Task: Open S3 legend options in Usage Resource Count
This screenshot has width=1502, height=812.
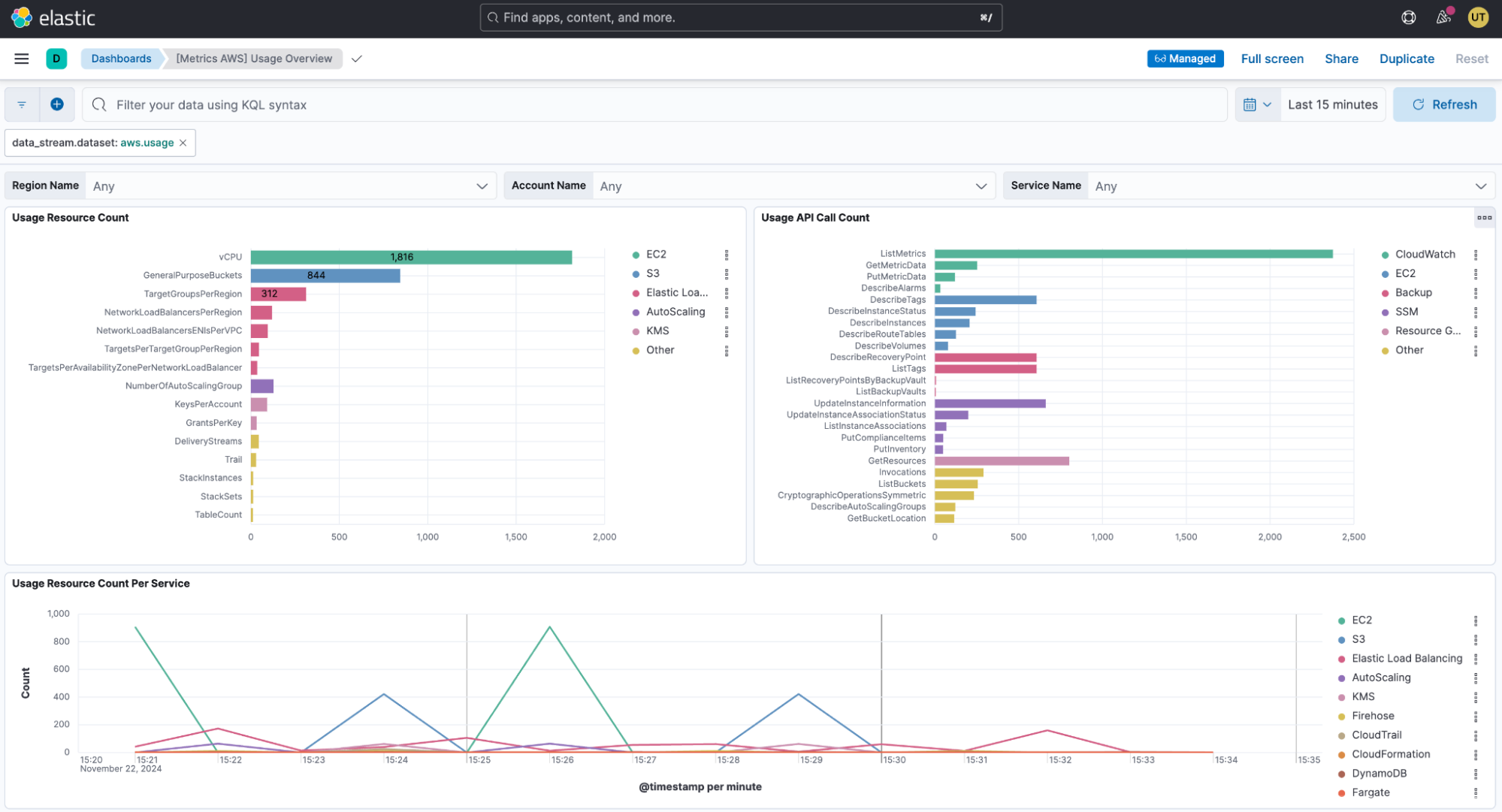Action: (727, 273)
